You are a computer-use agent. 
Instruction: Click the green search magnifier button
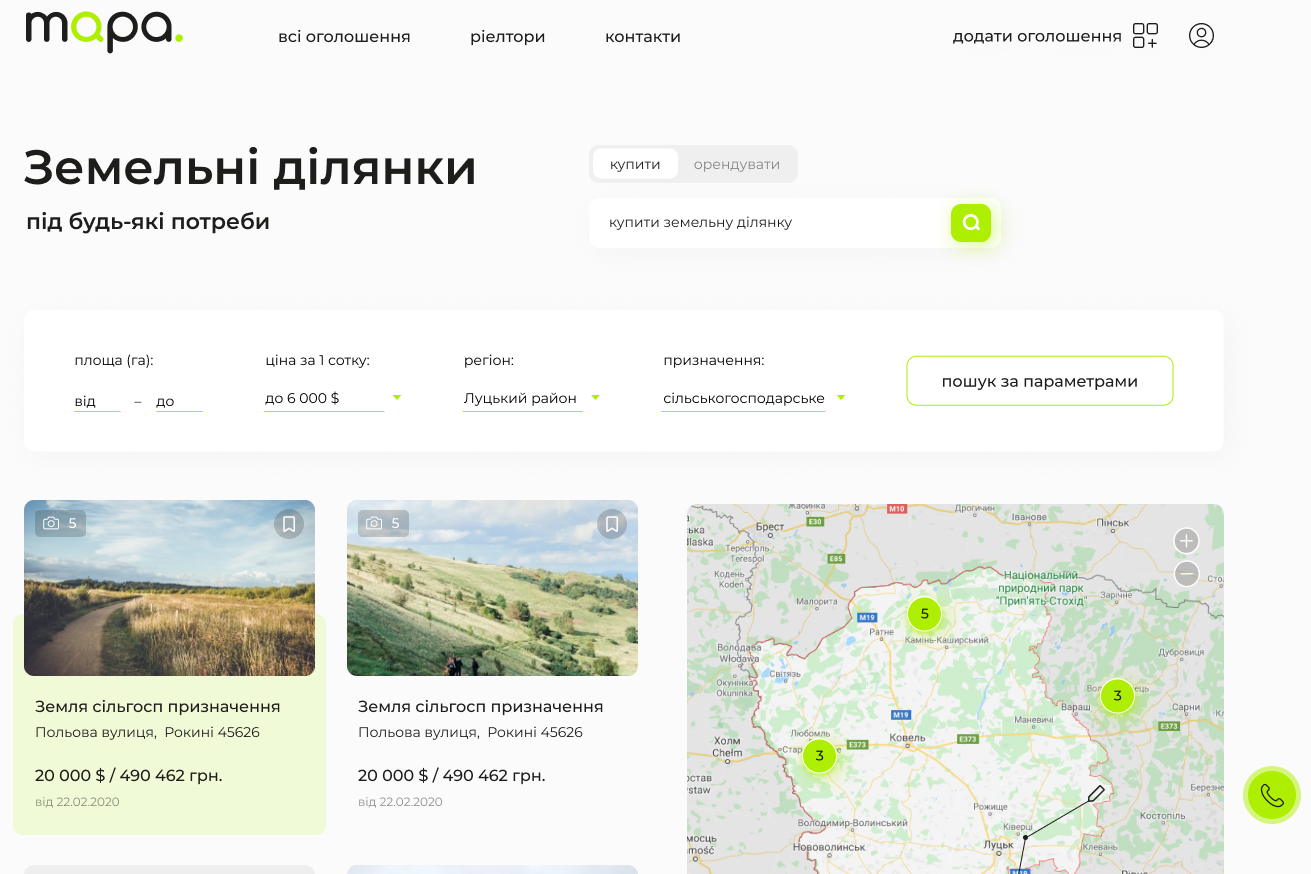(x=970, y=223)
